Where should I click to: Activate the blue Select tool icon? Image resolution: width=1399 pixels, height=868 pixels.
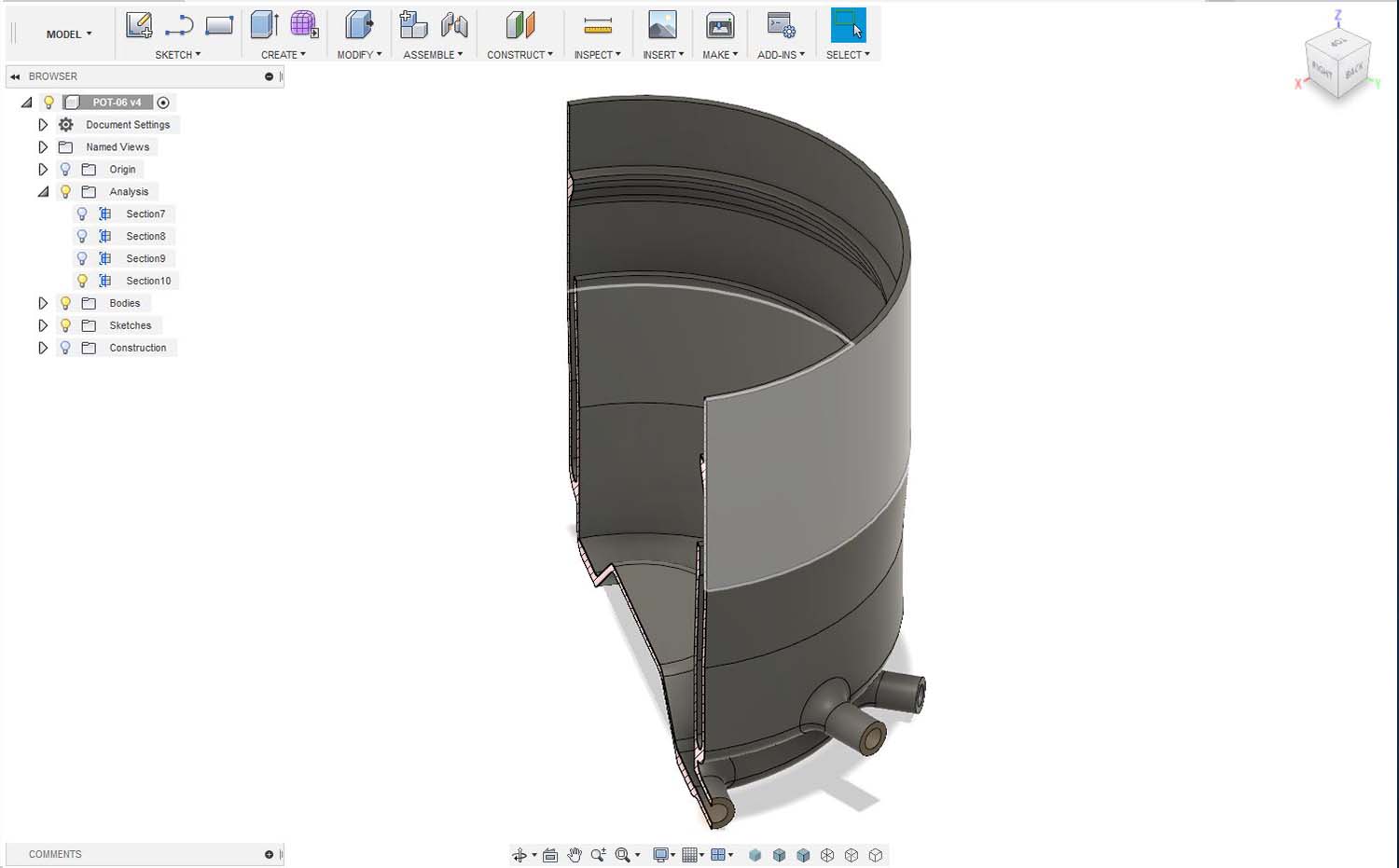tap(848, 25)
